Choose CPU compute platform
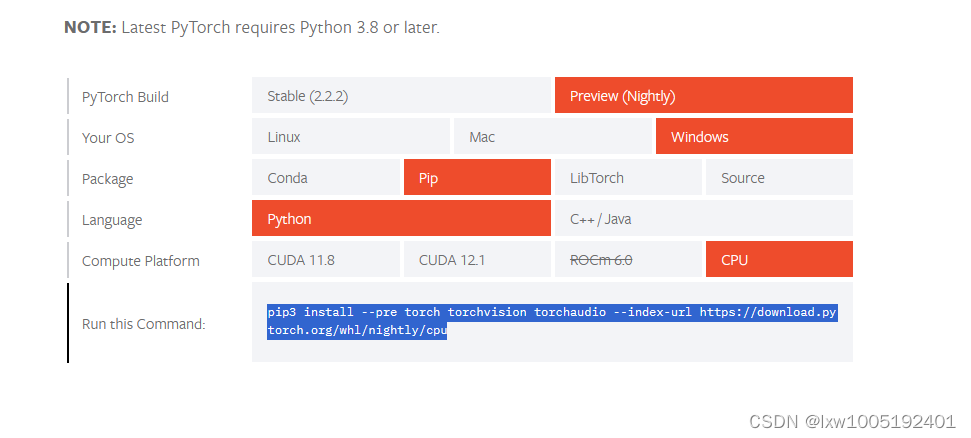 (x=779, y=259)
